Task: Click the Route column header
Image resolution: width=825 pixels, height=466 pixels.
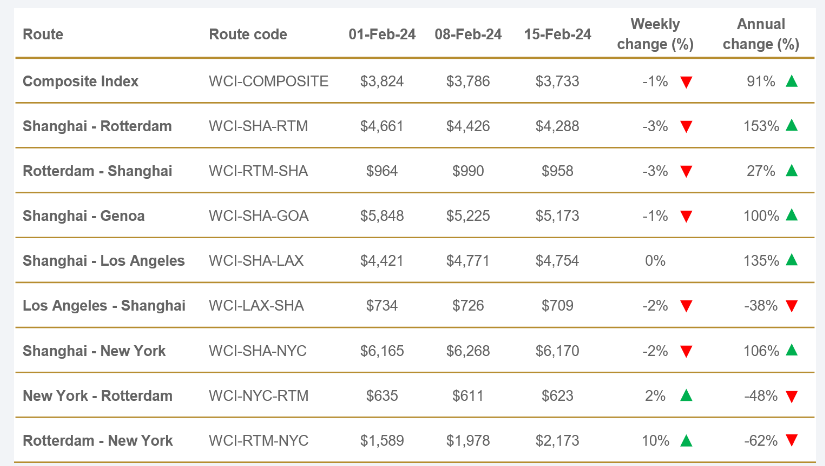Action: pyautogui.click(x=43, y=34)
